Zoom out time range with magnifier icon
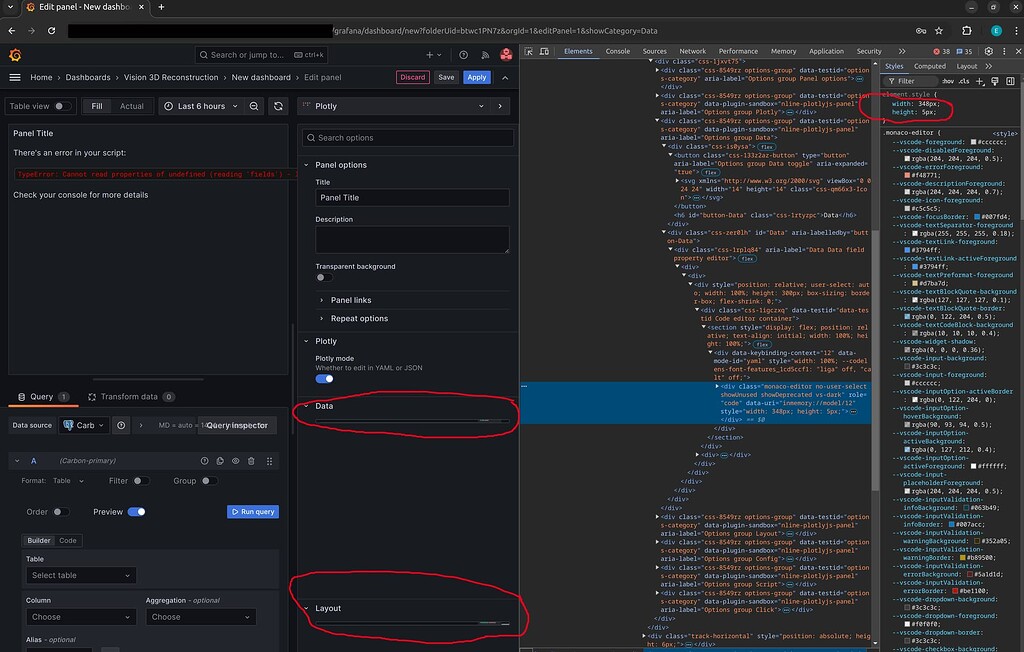Screen dimensions: 1024x652 click(253, 105)
